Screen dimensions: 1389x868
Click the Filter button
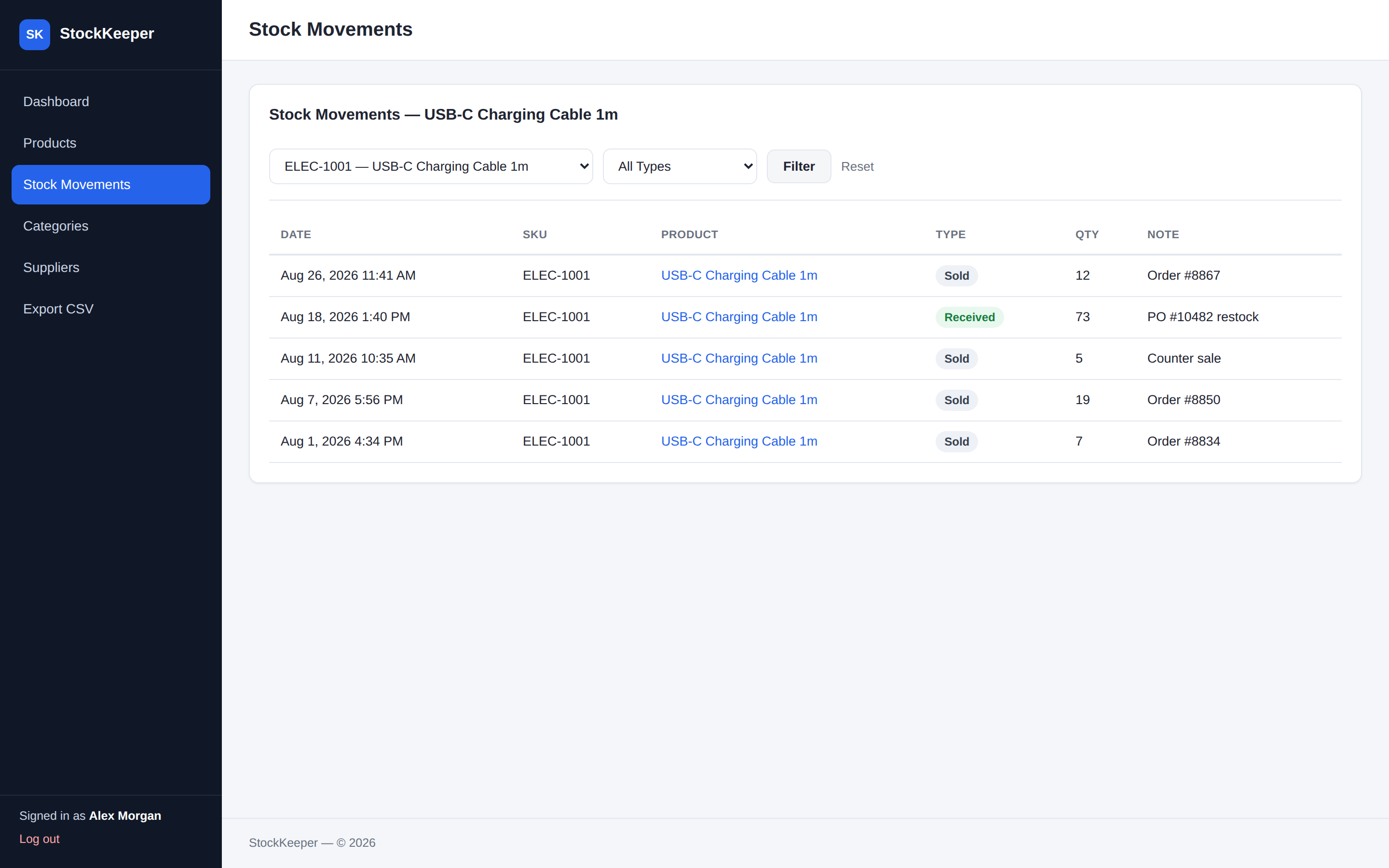pos(798,166)
